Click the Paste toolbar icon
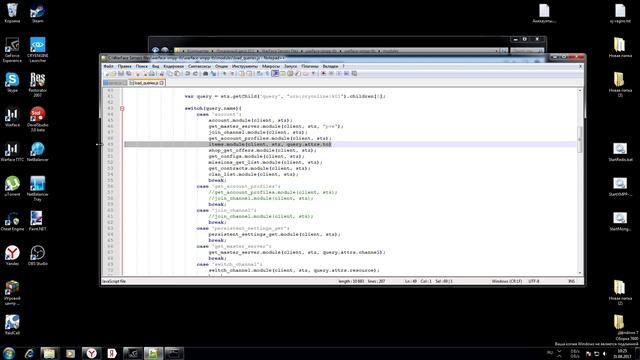The height and width of the screenshot is (360, 640). pos(177,74)
